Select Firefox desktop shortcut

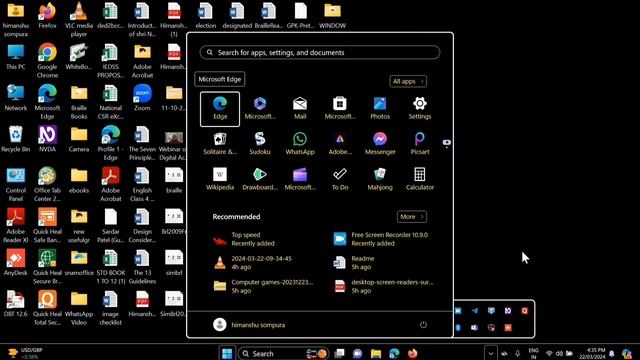[x=47, y=16]
